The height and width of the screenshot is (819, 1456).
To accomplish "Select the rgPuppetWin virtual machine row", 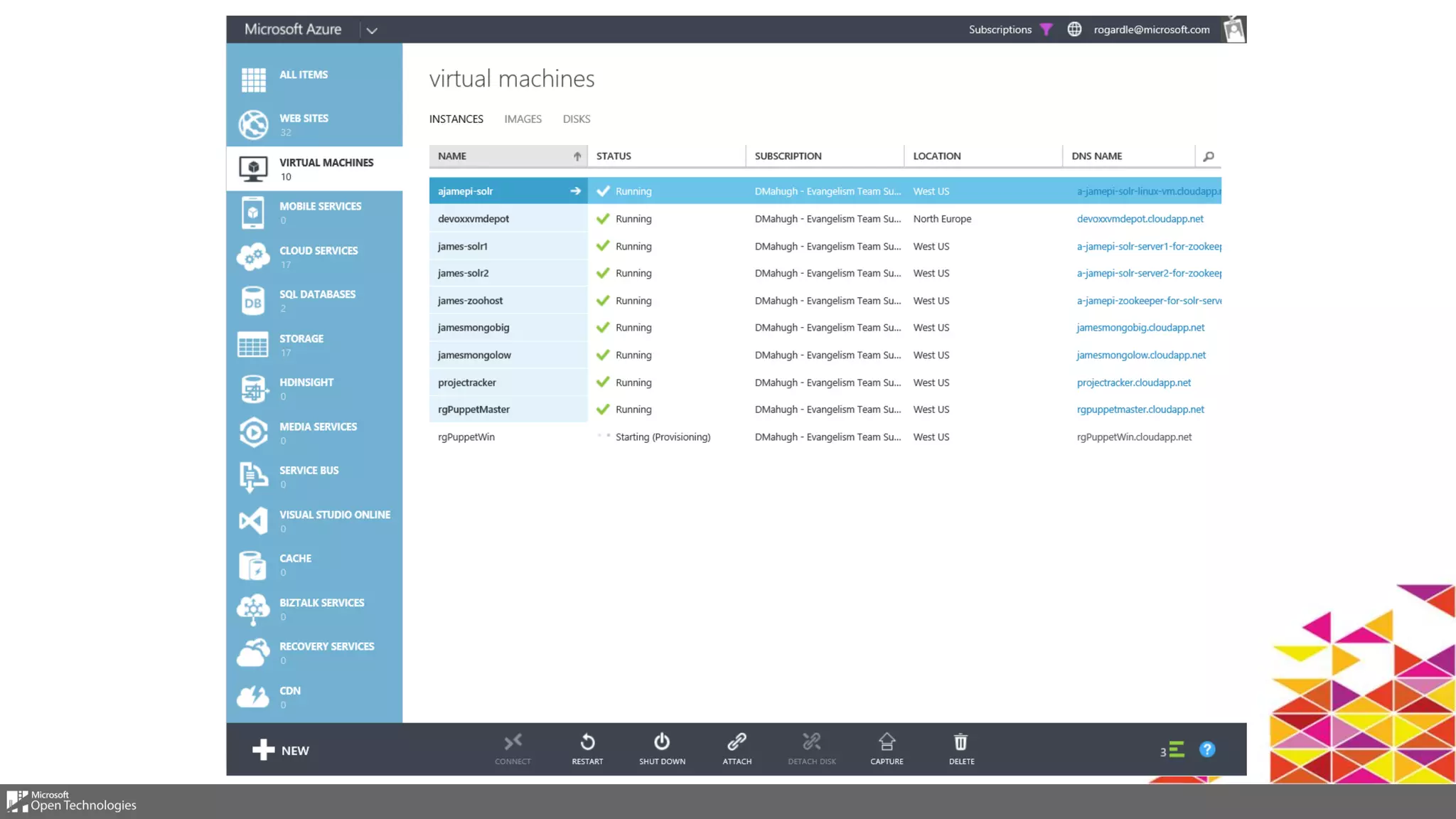I will (x=466, y=437).
